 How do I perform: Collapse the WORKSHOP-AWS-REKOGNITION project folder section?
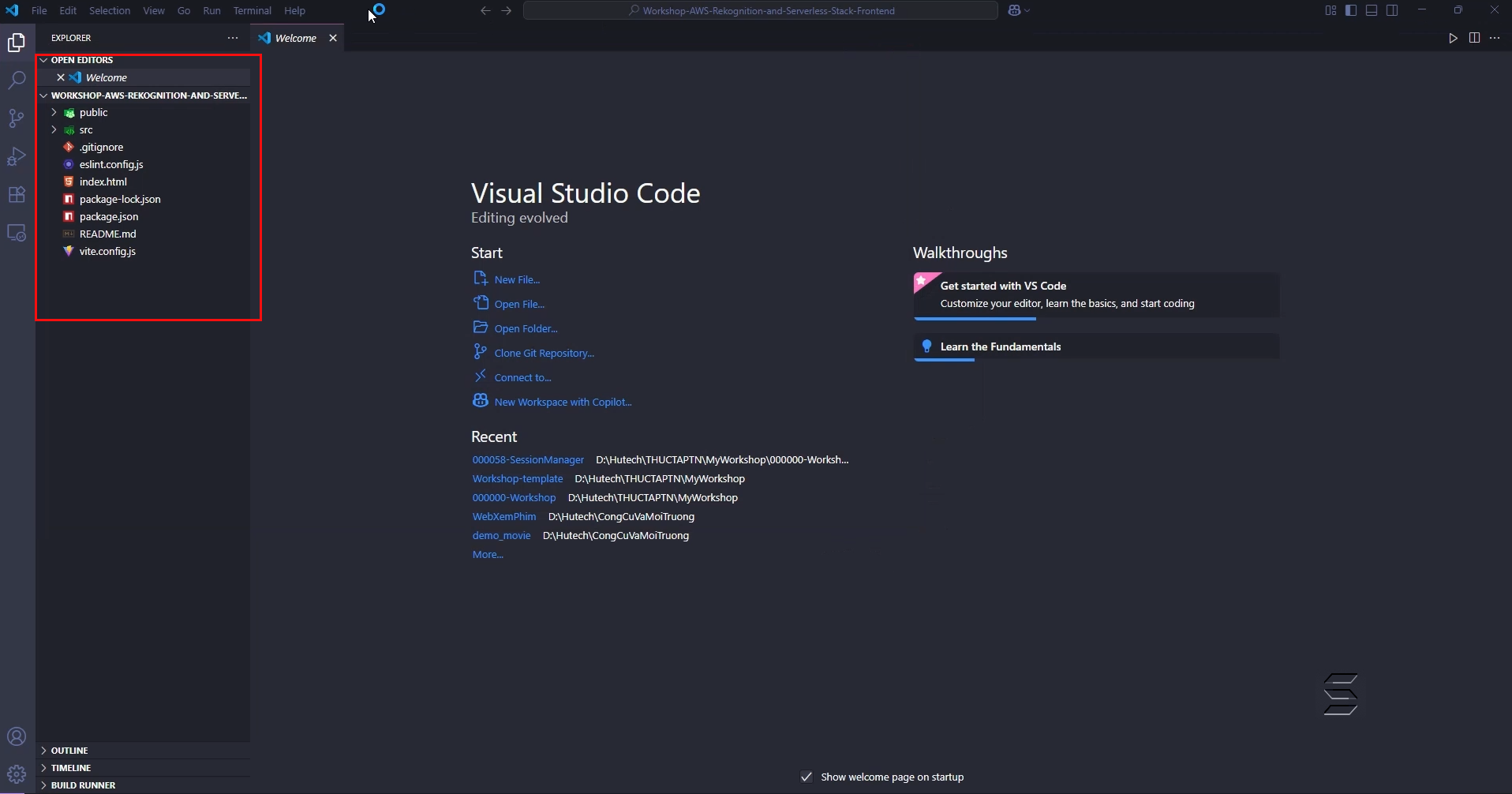click(x=43, y=96)
